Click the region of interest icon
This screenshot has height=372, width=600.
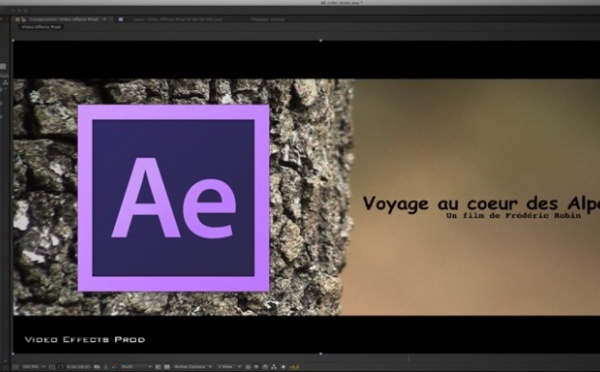[x=158, y=367]
